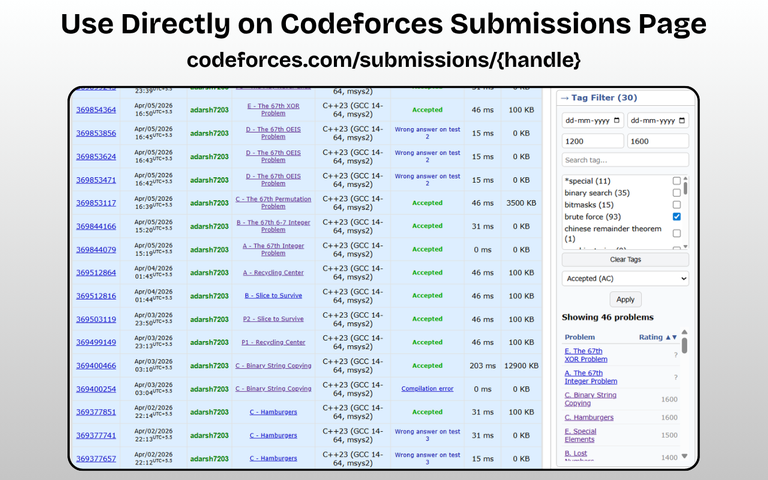
Task: Open C. Hamburgers in filtered problem list
Action: 590,417
